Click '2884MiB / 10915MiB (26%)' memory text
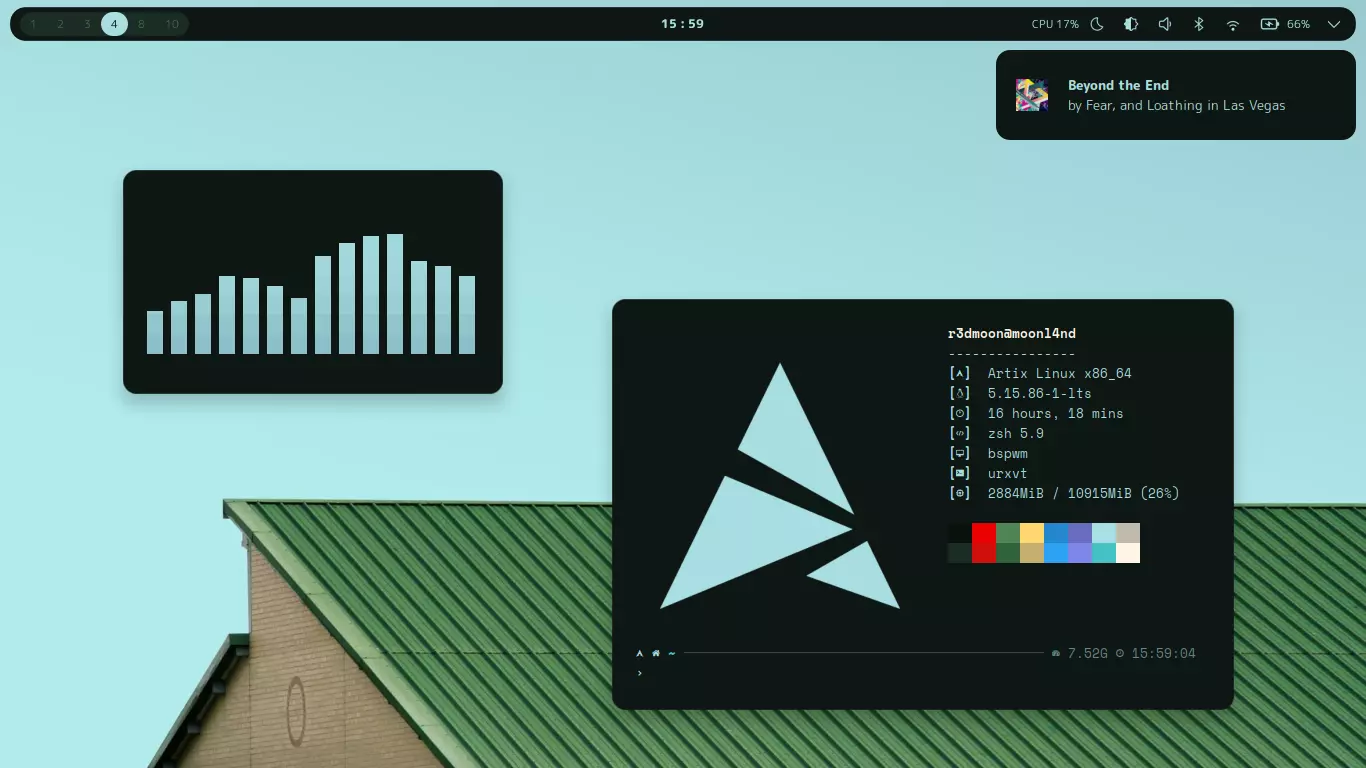Viewport: 1366px width, 768px height. click(1084, 493)
